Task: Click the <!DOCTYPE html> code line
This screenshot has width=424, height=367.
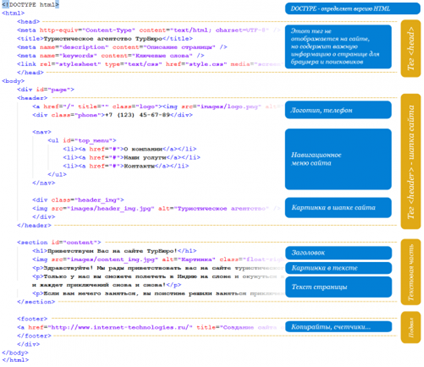Action: [x=30, y=5]
